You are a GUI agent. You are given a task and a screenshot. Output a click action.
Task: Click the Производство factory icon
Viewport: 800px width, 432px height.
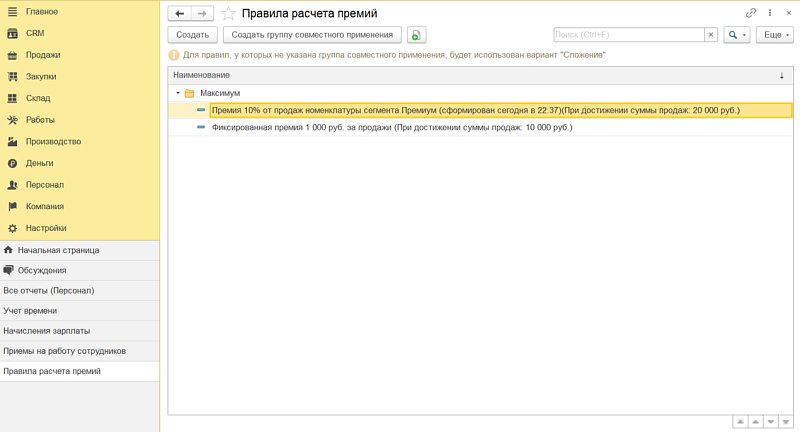[x=12, y=141]
